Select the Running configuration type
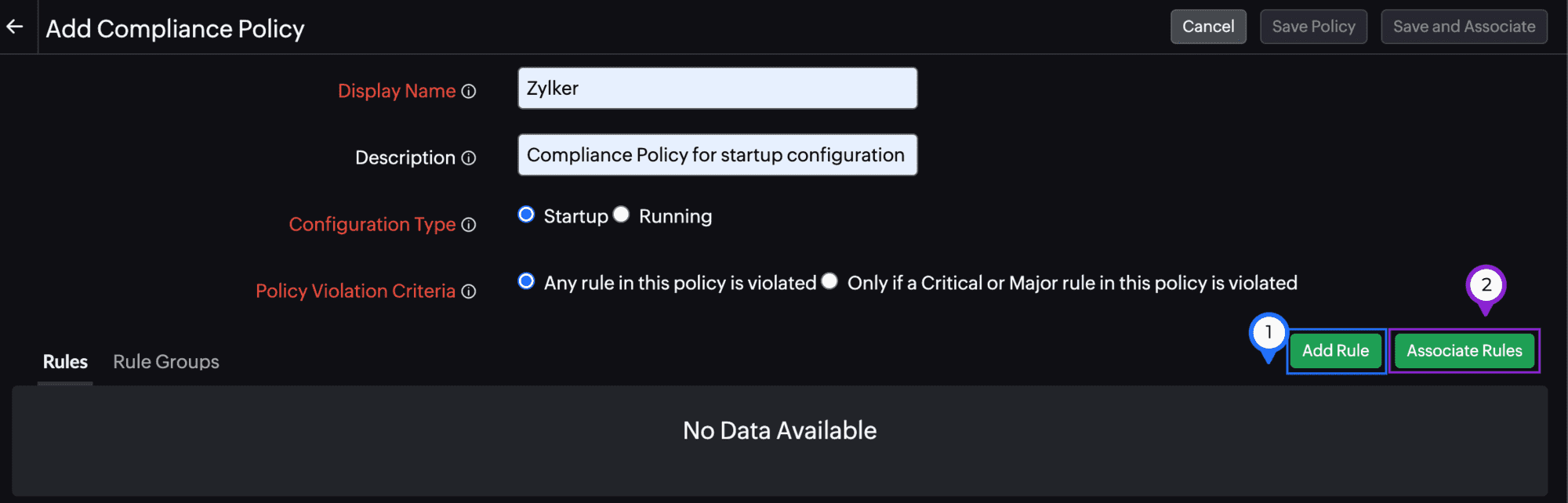1568x503 pixels. (x=621, y=215)
